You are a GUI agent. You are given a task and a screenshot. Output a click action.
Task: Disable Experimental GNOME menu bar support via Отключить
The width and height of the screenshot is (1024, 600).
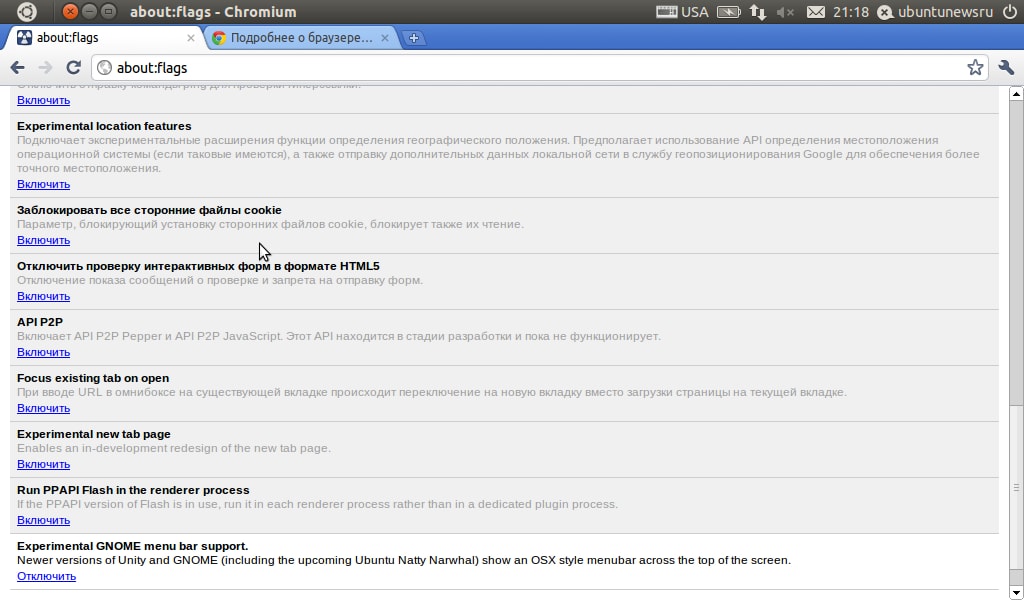pos(46,576)
